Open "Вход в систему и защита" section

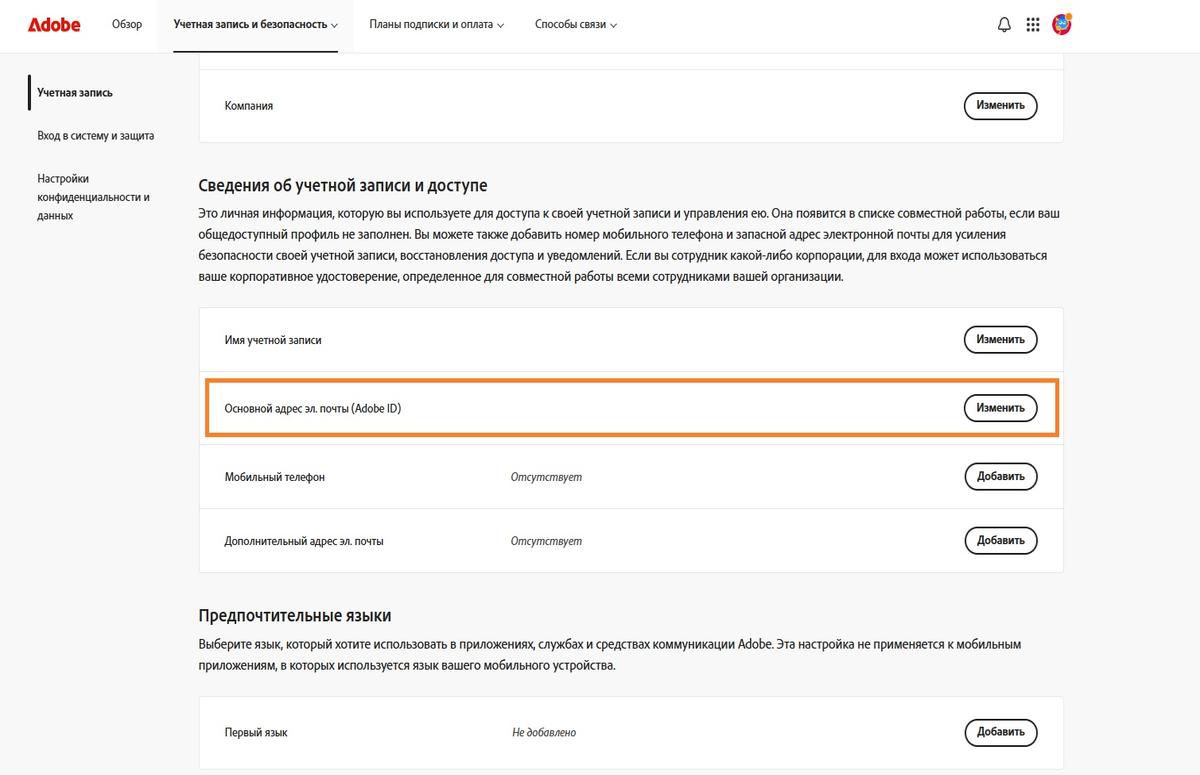coord(95,136)
